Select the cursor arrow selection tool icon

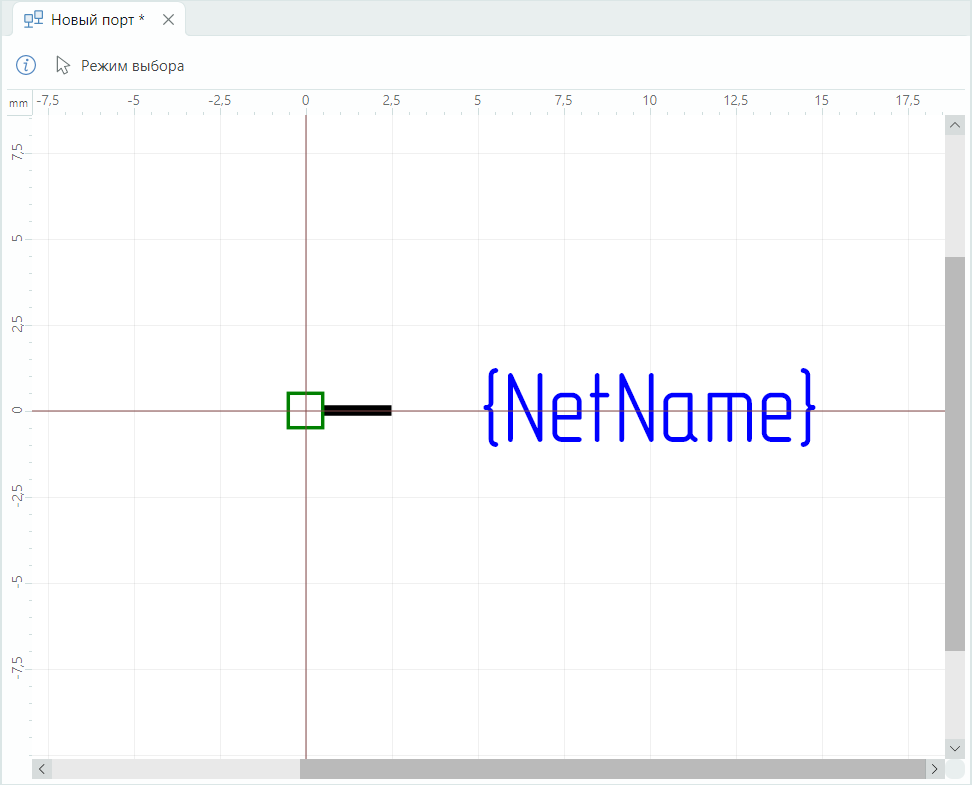point(63,65)
